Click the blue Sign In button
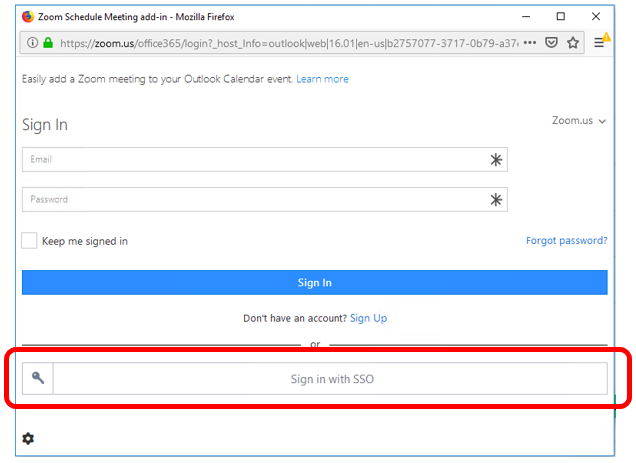The width and height of the screenshot is (636, 463). [x=314, y=282]
